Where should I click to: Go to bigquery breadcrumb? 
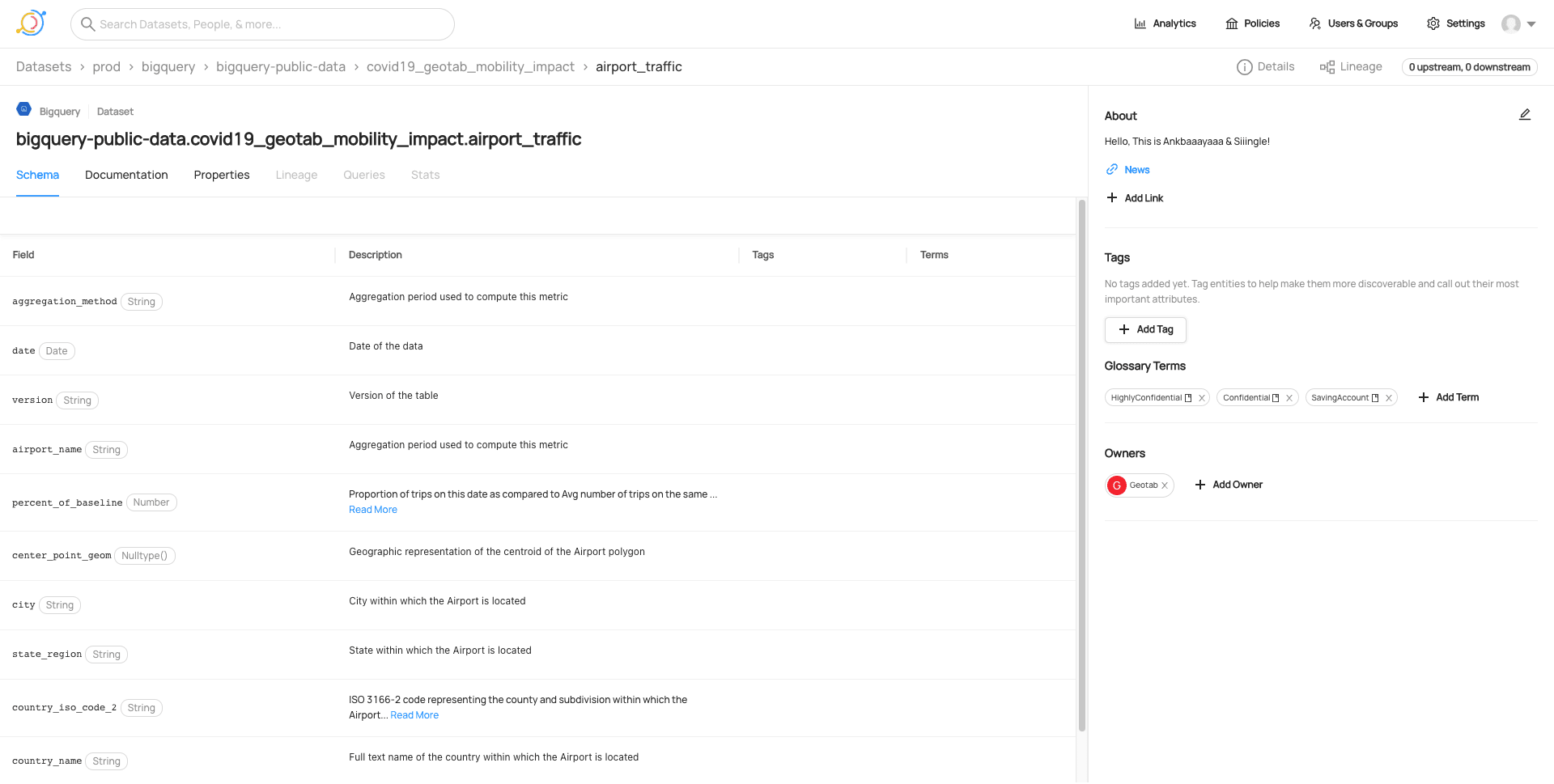(168, 66)
